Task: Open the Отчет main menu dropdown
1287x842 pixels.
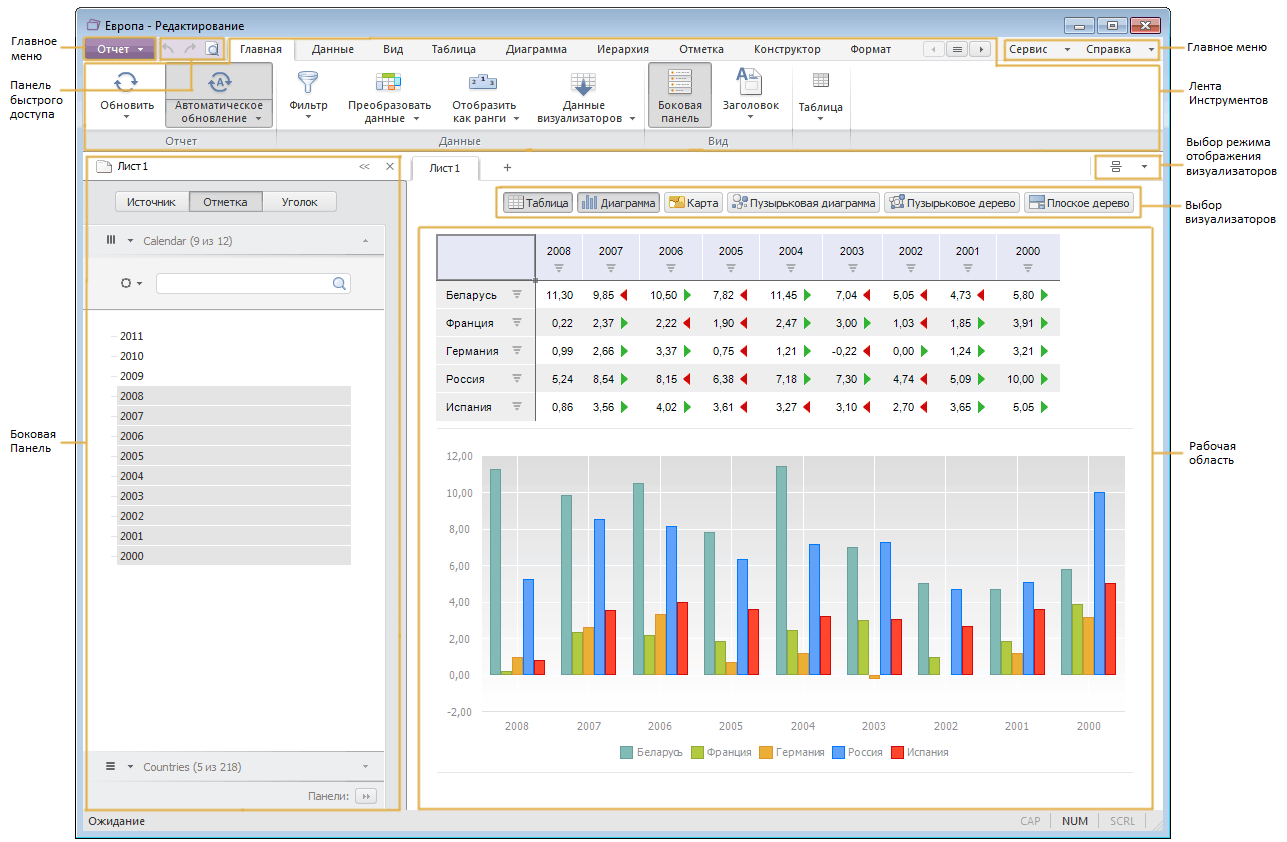Action: click(119, 49)
